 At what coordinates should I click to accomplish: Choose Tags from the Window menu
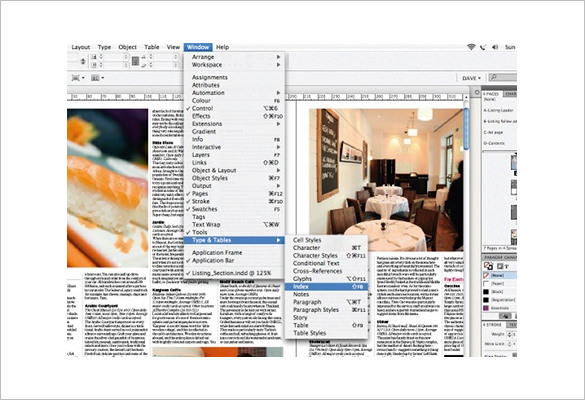coord(234,217)
